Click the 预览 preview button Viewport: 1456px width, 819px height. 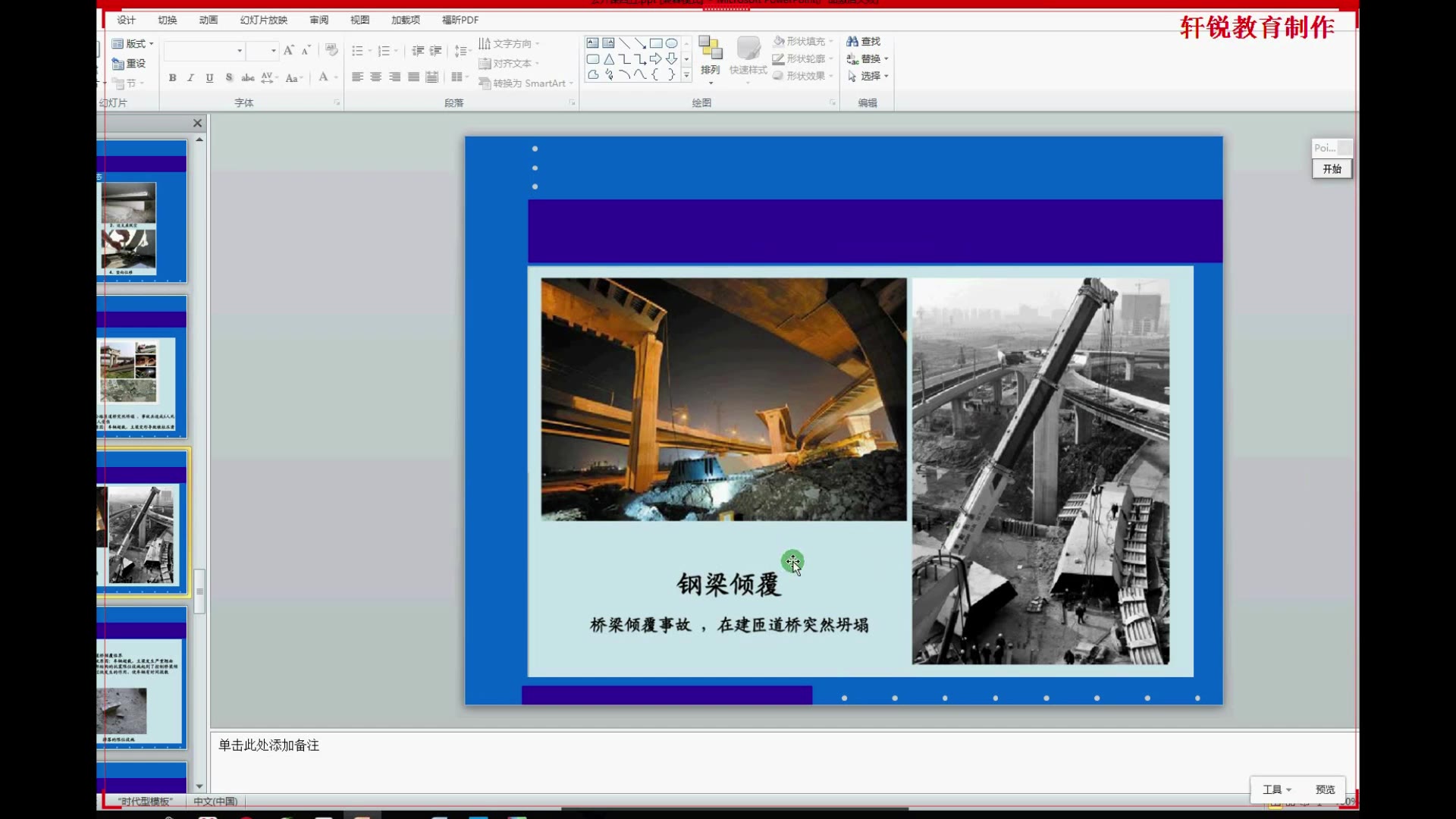click(1325, 789)
